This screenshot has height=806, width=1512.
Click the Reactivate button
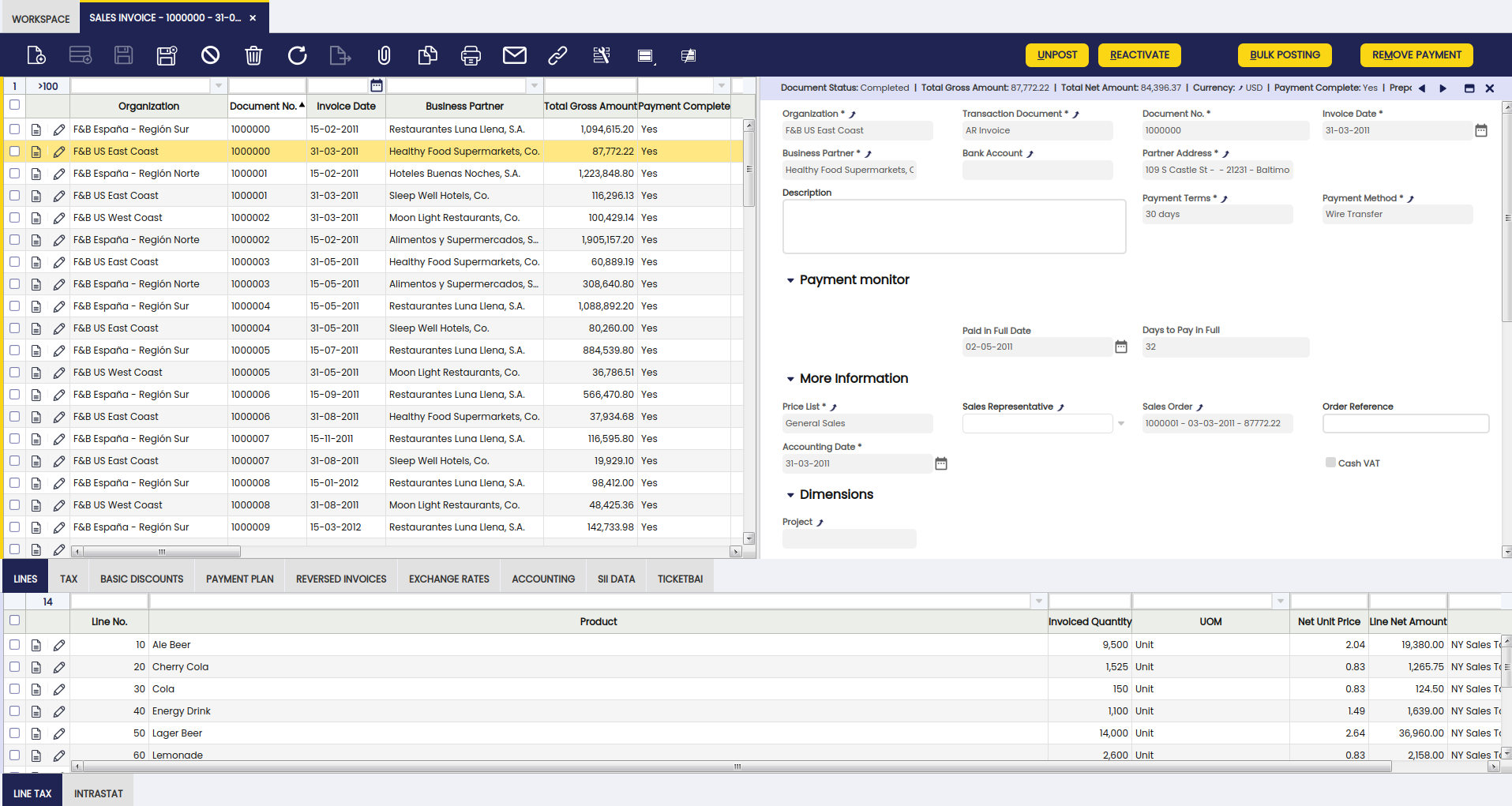[x=1139, y=55]
